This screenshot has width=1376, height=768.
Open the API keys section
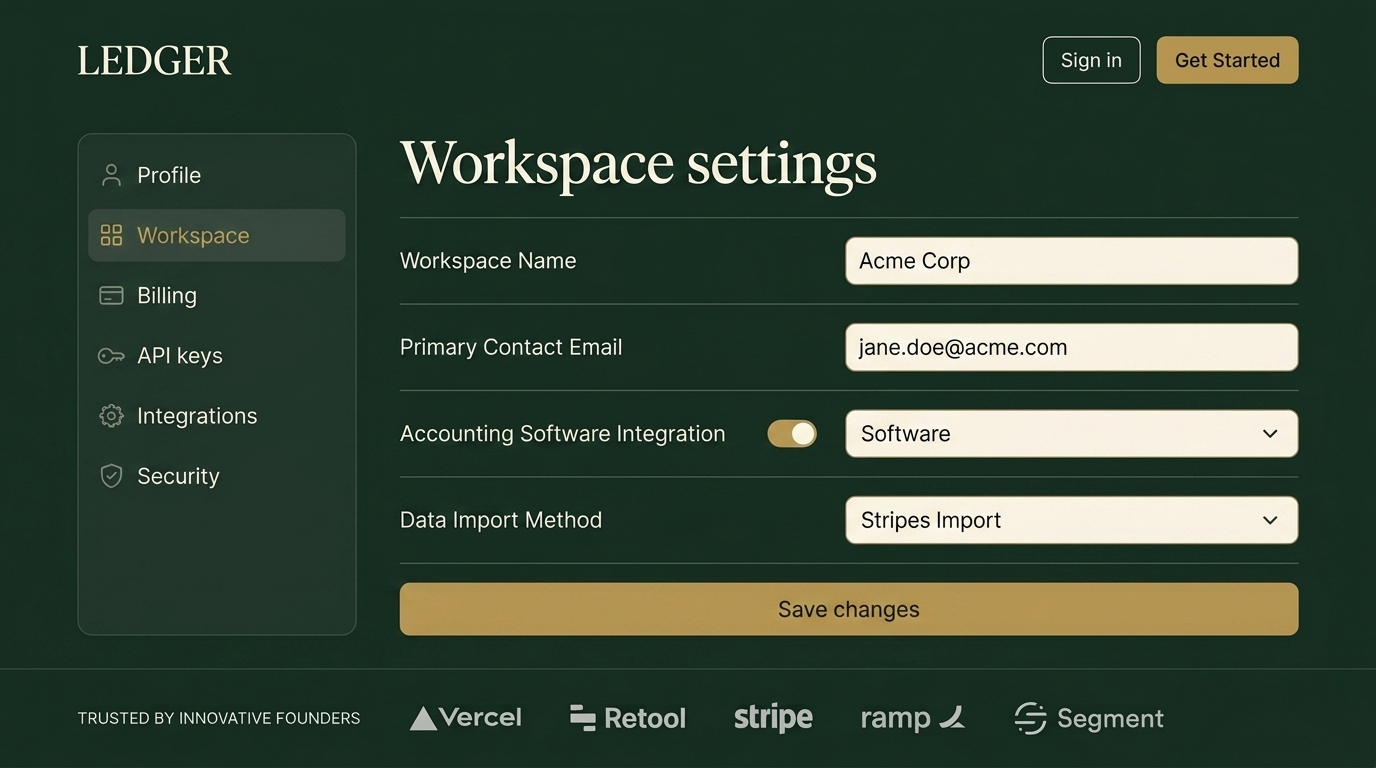tap(180, 356)
